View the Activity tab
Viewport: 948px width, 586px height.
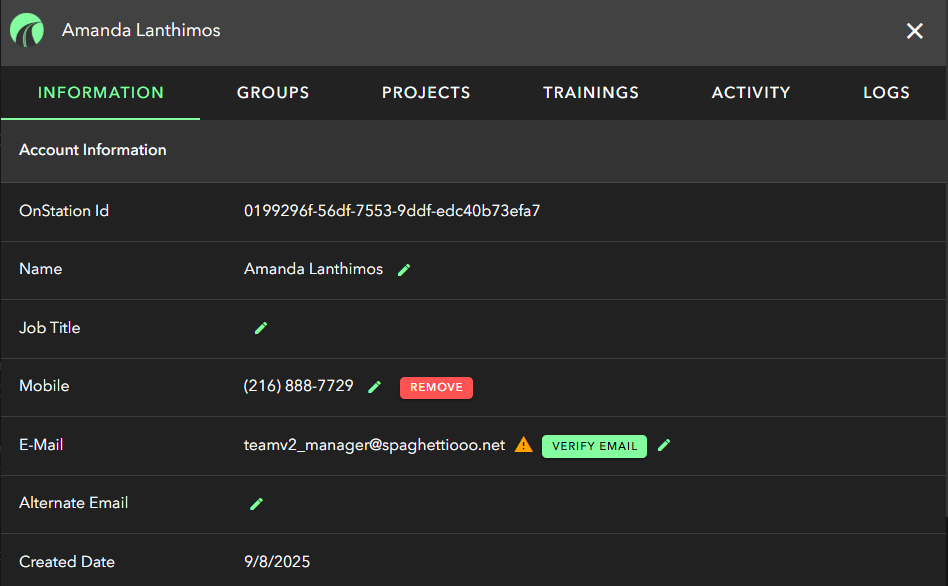tap(751, 93)
